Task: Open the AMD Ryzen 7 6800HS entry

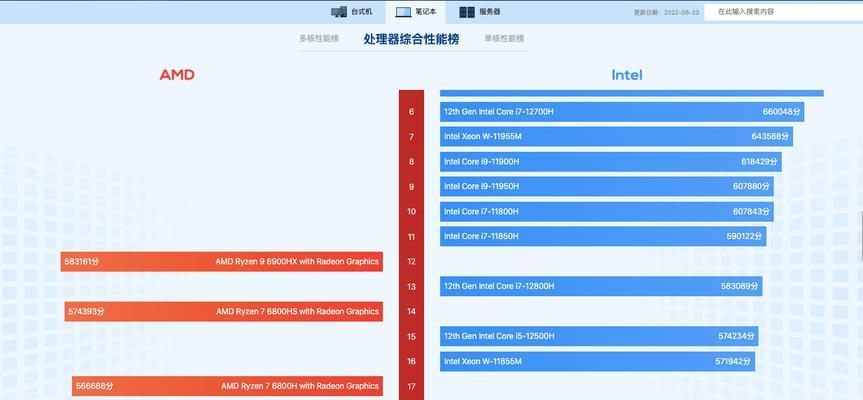Action: click(223, 311)
